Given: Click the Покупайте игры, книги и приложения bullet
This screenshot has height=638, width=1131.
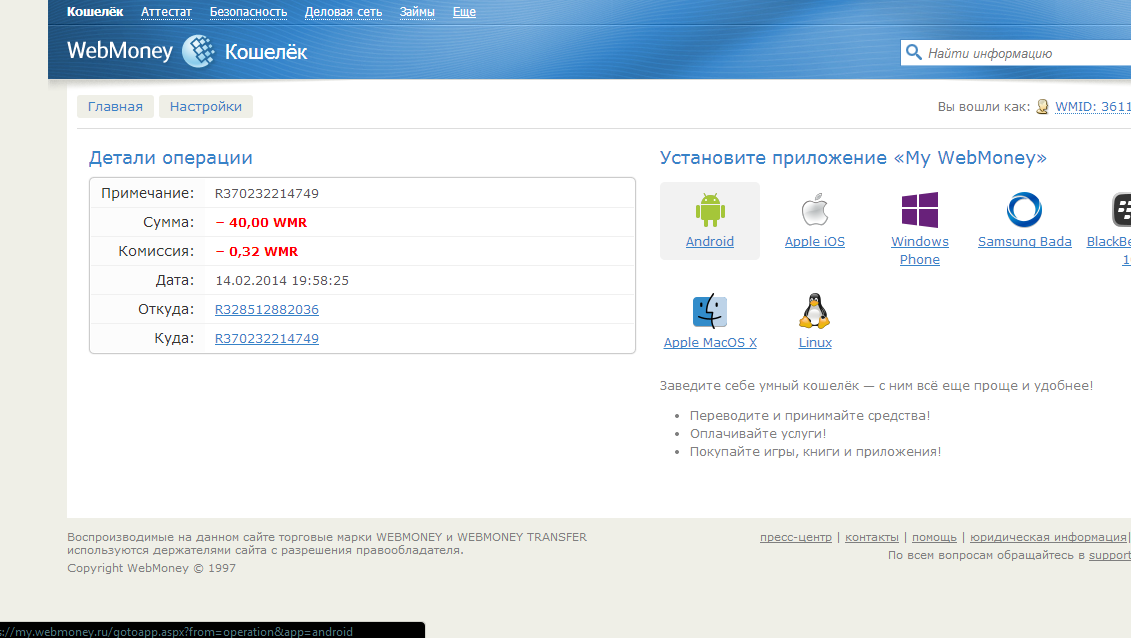Looking at the screenshot, I should [x=815, y=451].
